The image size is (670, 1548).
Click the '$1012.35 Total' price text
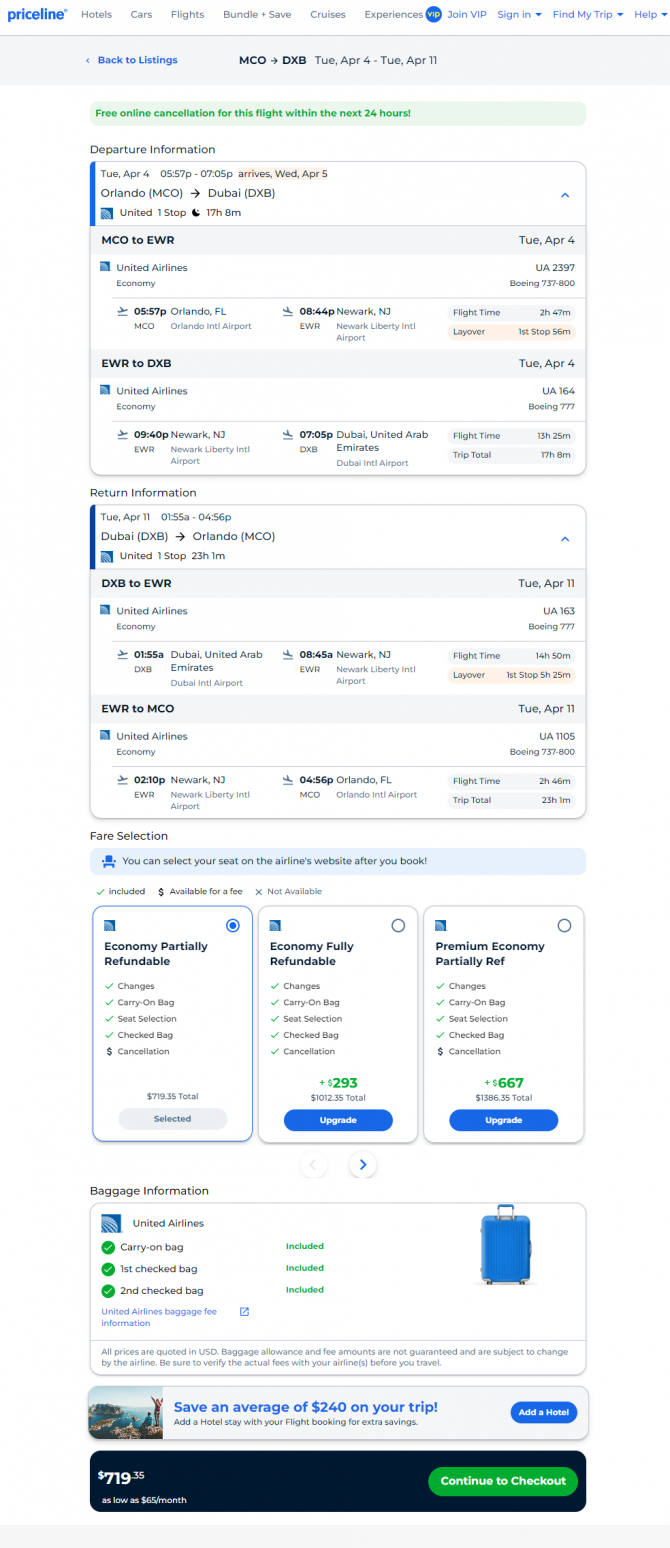coord(338,1097)
